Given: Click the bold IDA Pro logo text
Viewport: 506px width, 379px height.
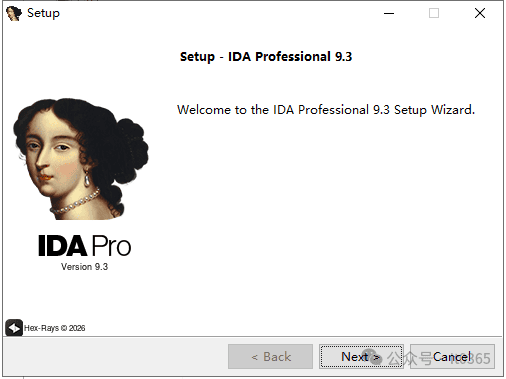Looking at the screenshot, I should pyautogui.click(x=85, y=246).
